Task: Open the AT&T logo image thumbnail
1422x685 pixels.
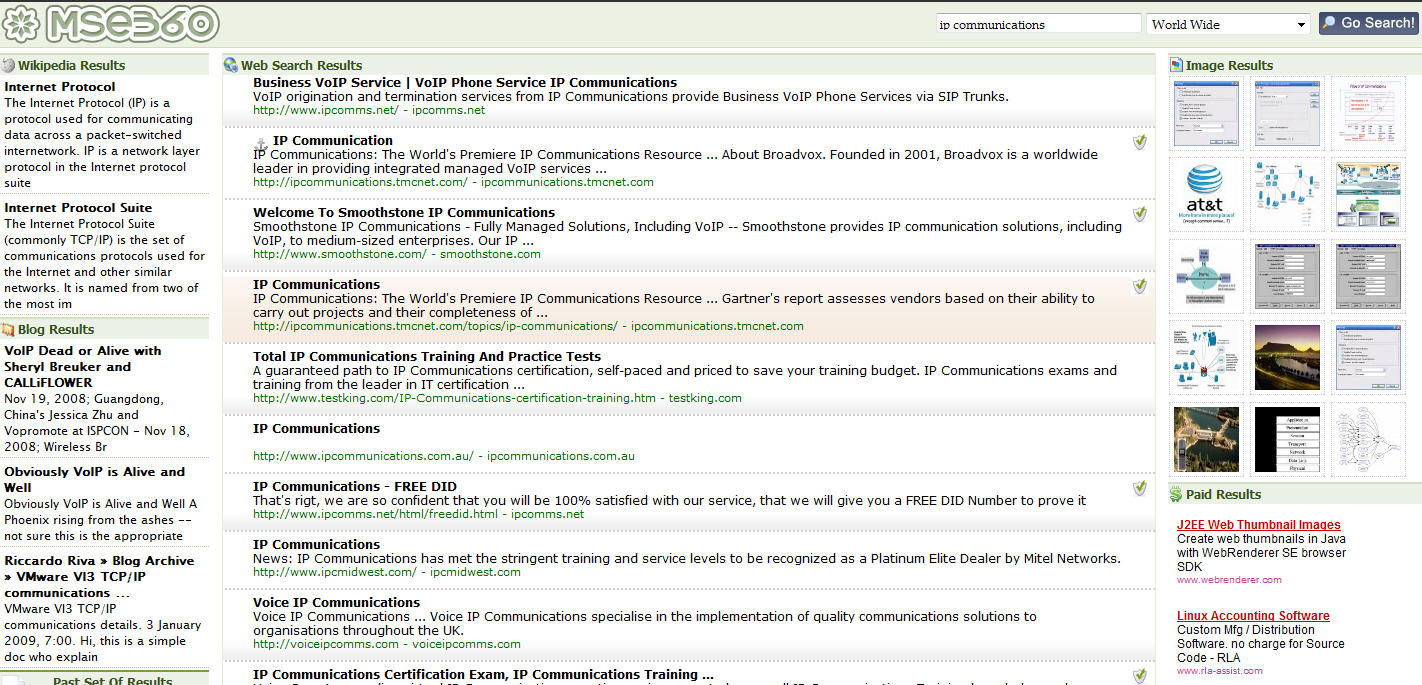Action: click(1205, 194)
